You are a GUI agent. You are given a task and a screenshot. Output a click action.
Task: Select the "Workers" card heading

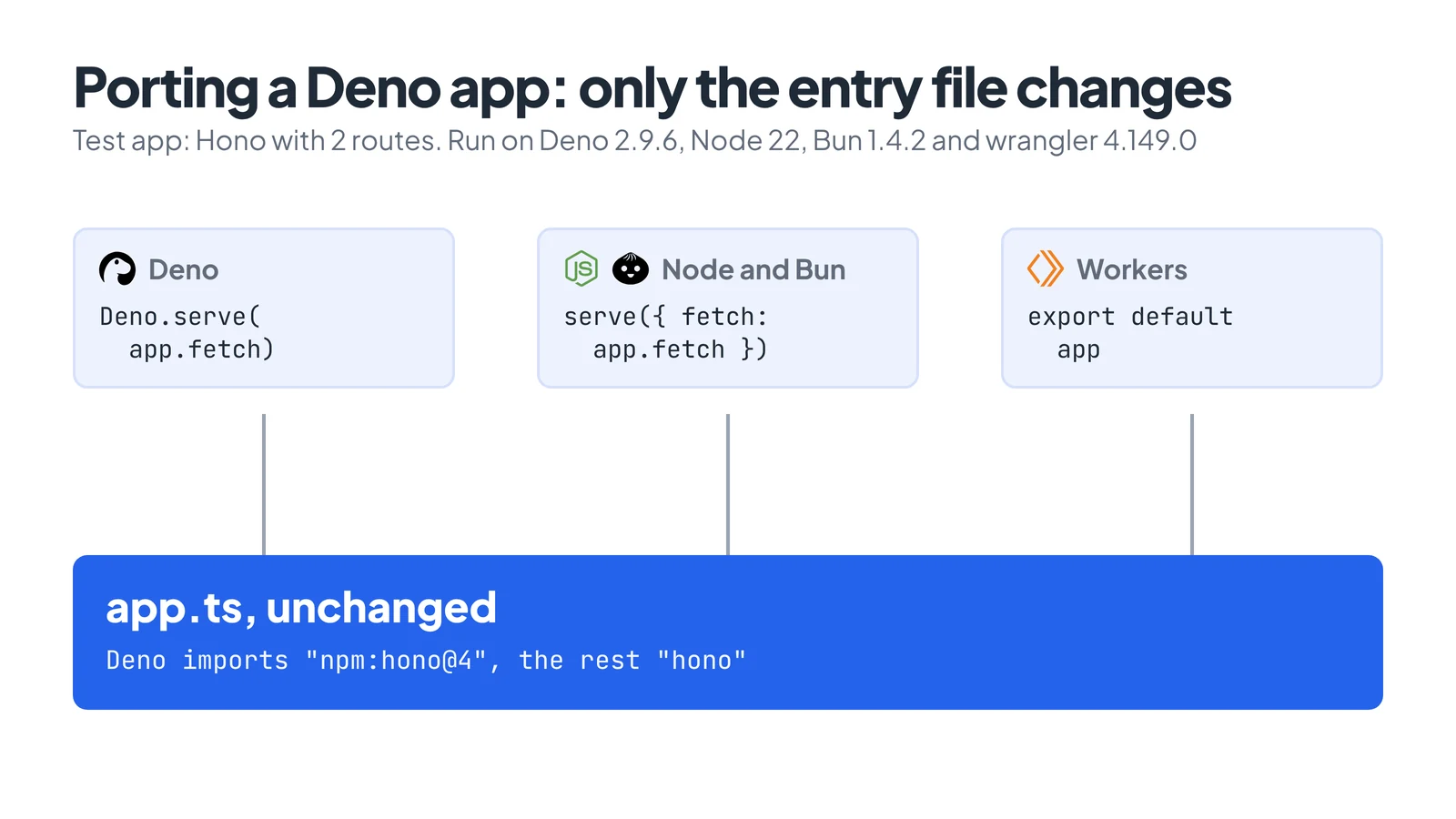tap(1132, 270)
